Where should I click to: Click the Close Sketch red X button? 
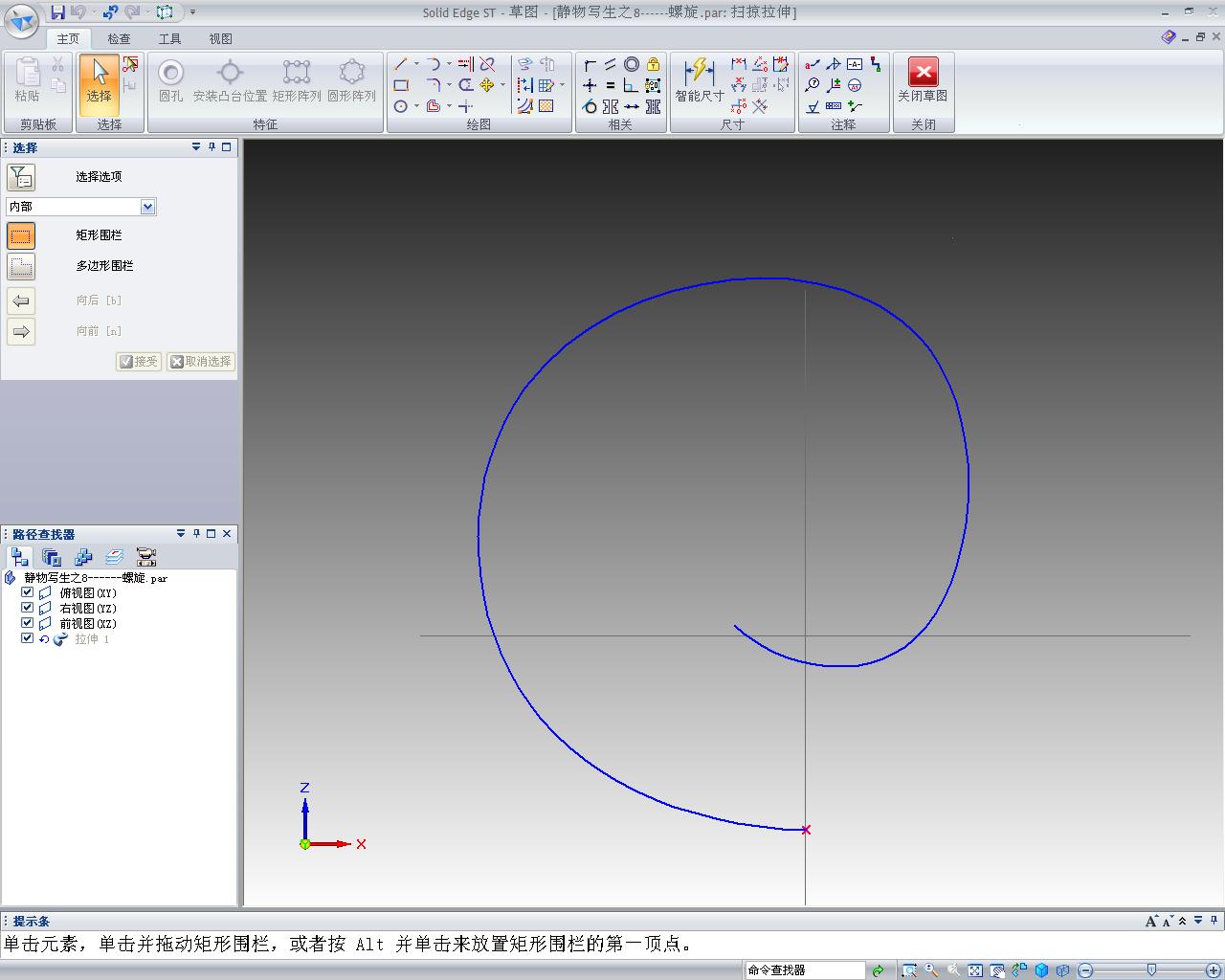[923, 78]
